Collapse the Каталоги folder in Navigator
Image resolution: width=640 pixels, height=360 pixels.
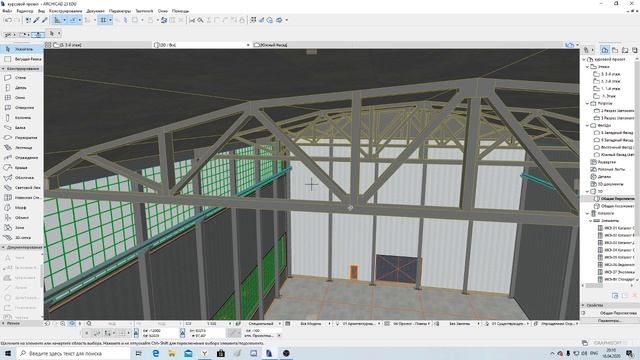tap(588, 213)
